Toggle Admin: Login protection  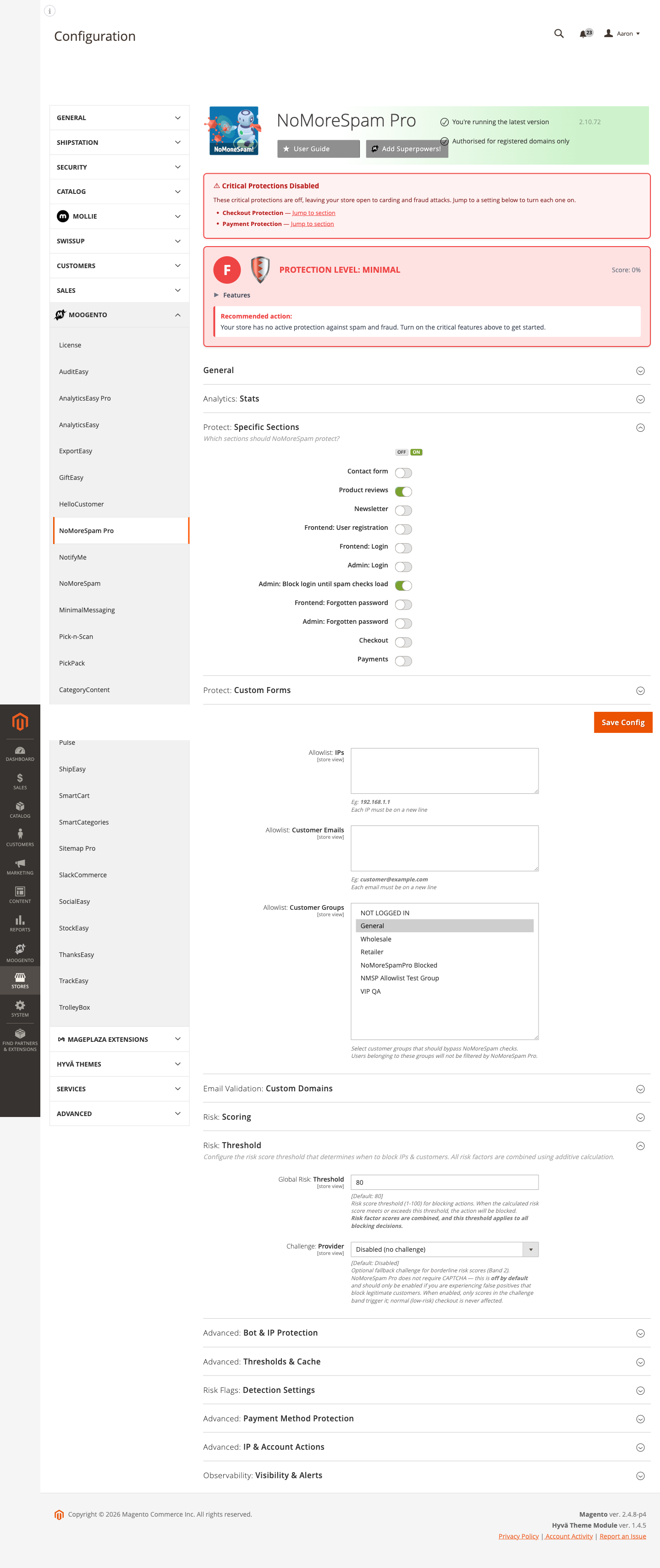403,567
